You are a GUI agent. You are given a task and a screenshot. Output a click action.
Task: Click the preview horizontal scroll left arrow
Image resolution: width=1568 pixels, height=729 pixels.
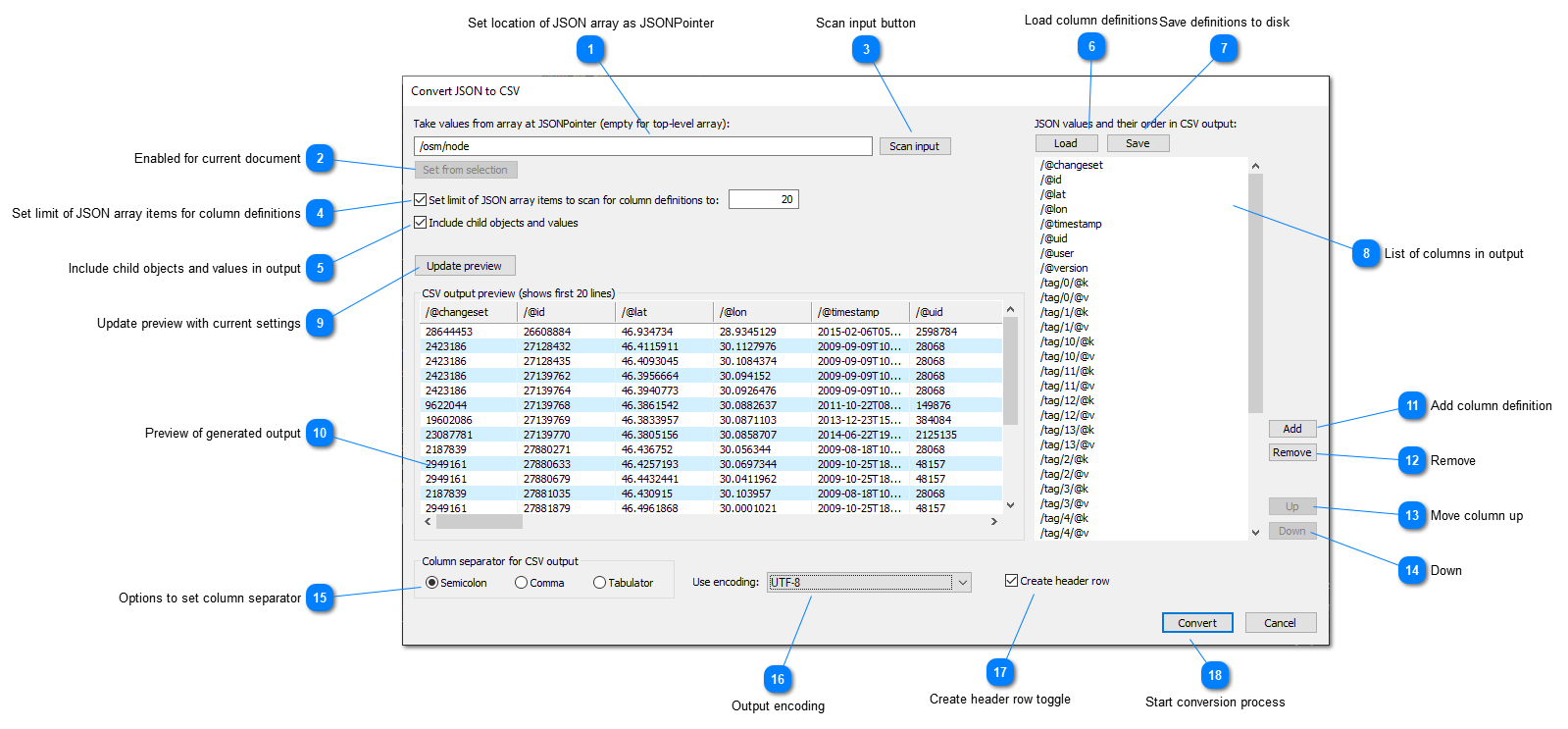[428, 522]
